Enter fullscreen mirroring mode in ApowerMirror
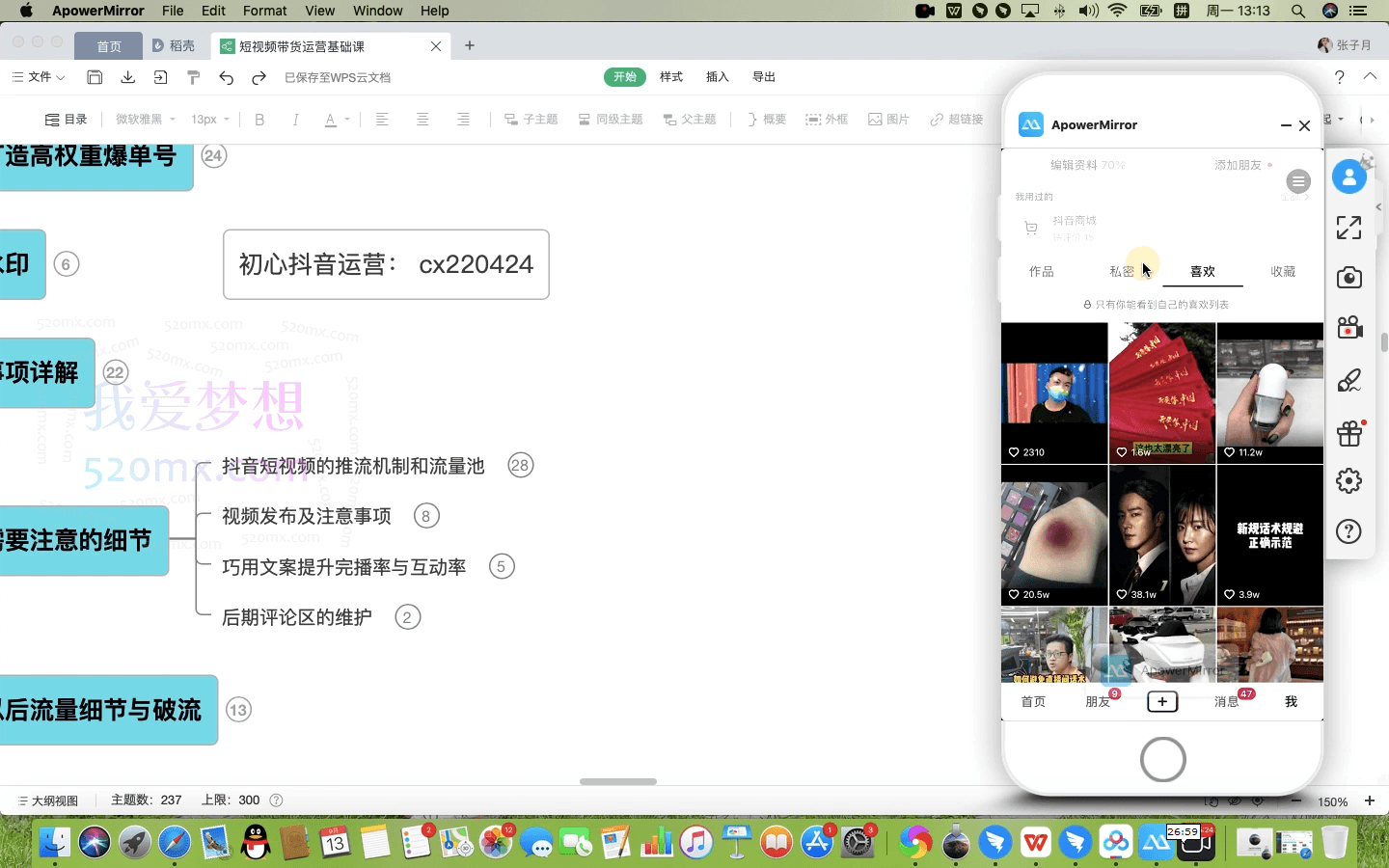The height and width of the screenshot is (868, 1389). point(1348,228)
